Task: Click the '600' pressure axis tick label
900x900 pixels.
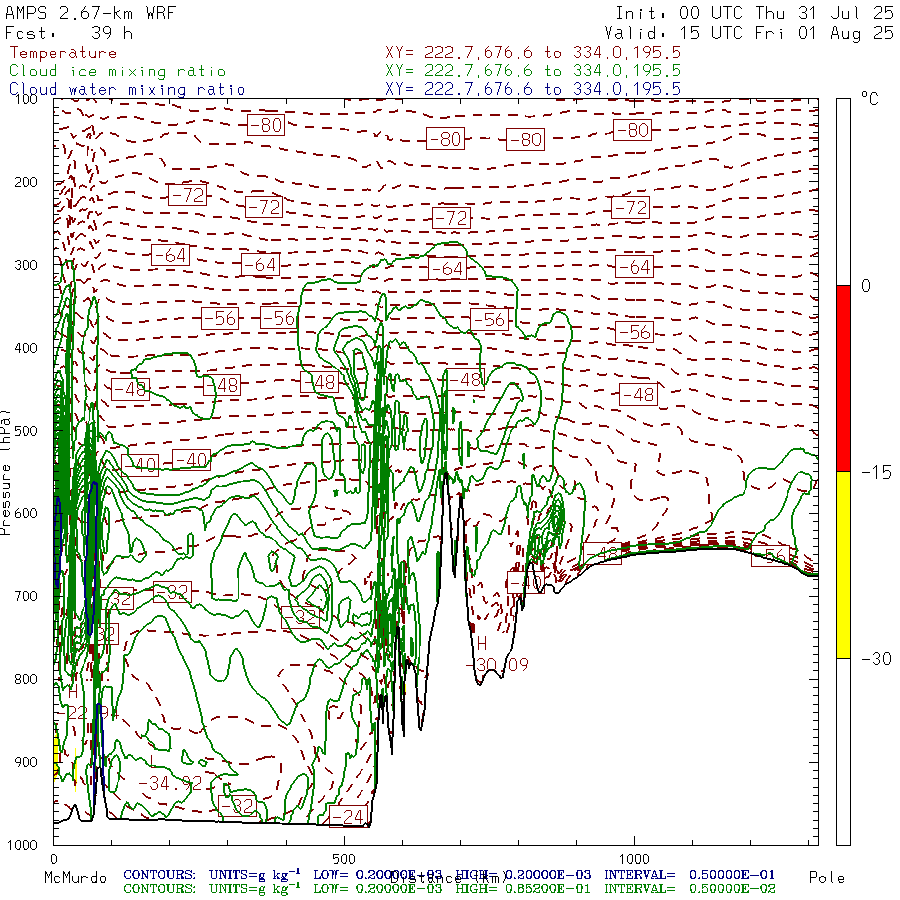Action: (25, 514)
